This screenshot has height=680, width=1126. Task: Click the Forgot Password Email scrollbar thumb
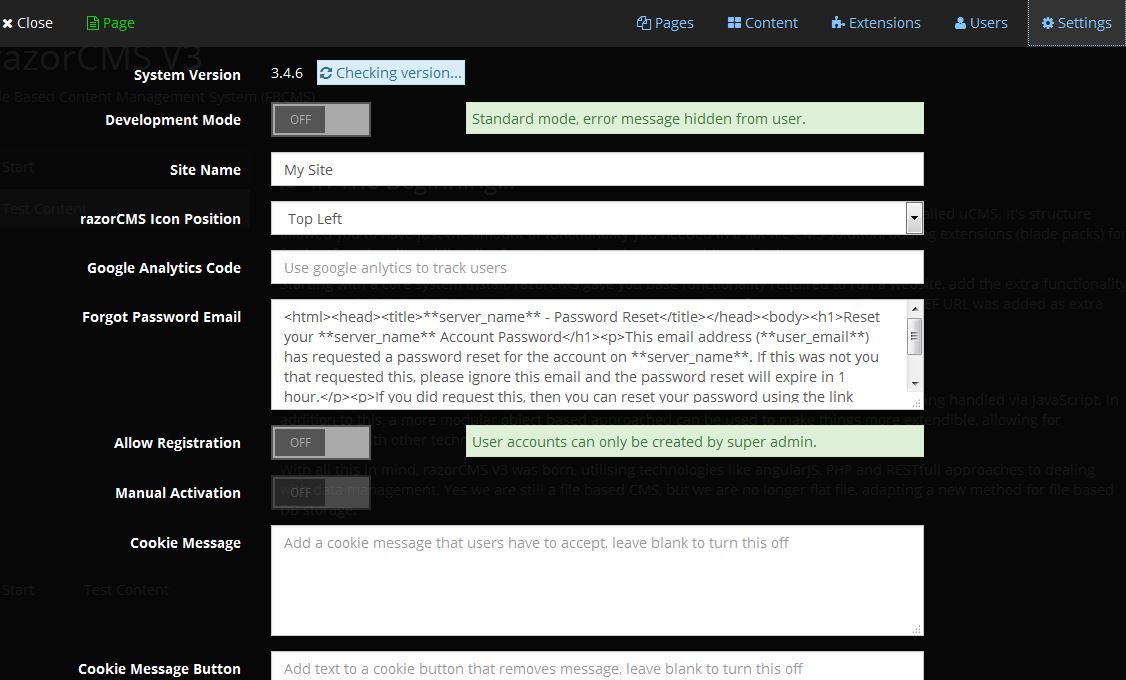915,336
